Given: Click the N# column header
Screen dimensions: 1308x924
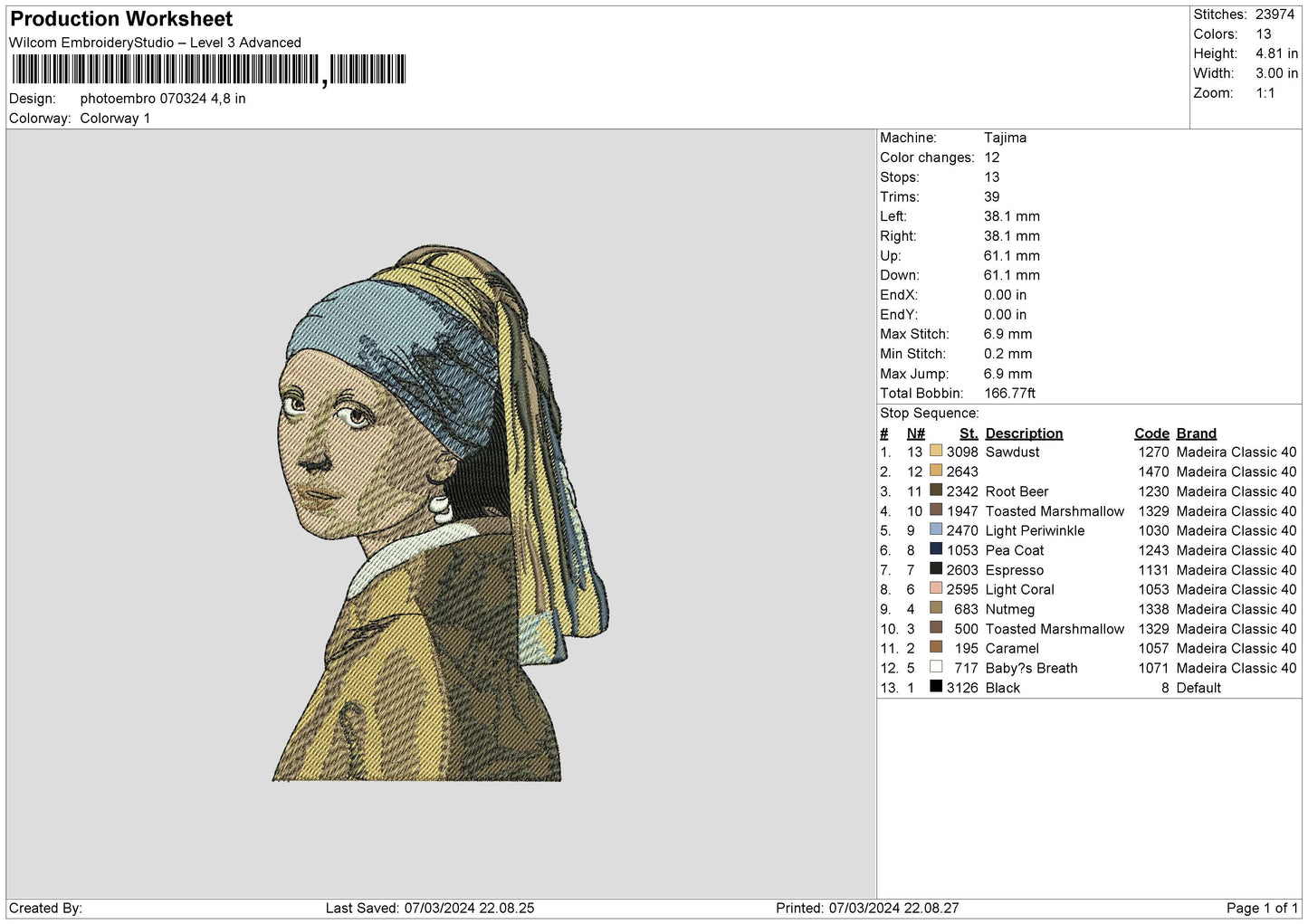Looking at the screenshot, I should [x=915, y=433].
